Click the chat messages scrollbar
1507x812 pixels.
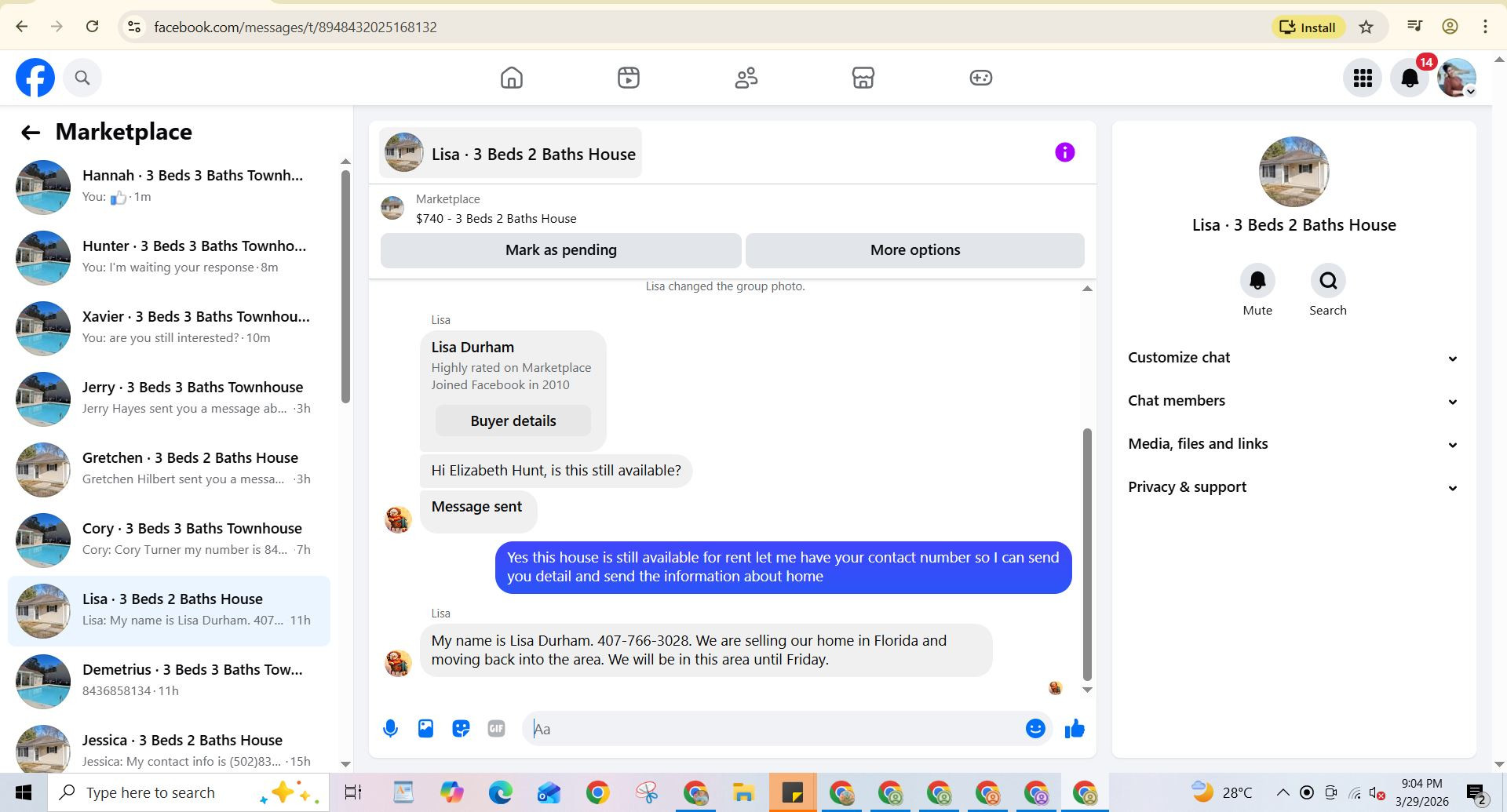(1087, 554)
